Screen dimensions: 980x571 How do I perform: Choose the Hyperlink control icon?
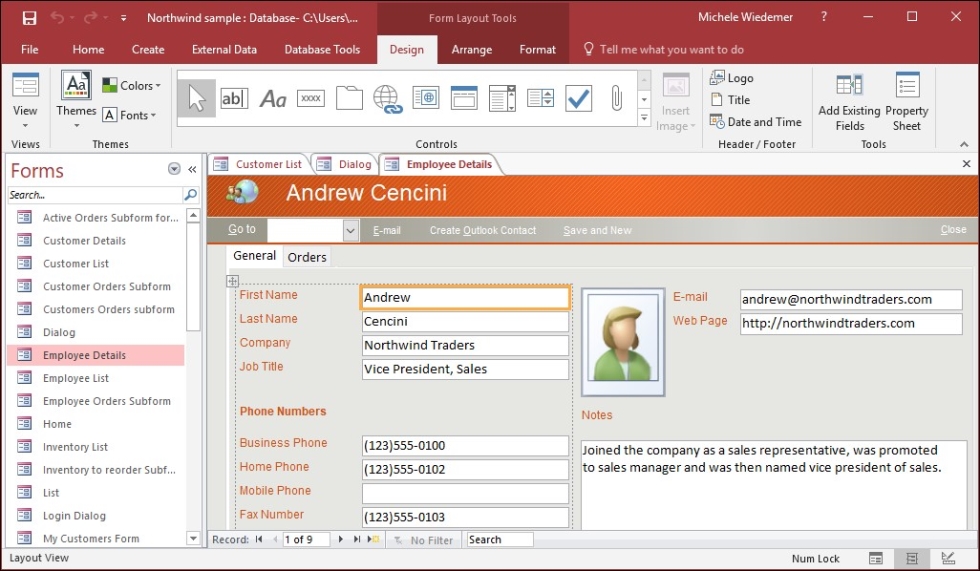point(388,99)
